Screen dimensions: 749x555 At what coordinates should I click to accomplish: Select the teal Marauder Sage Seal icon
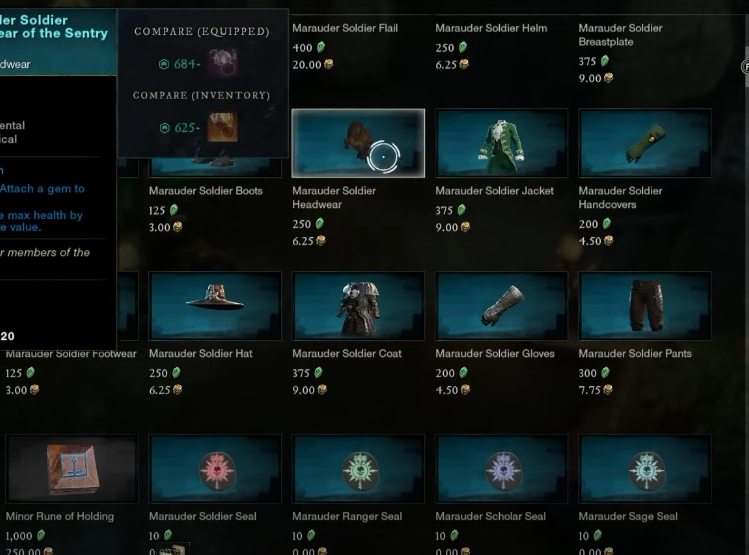point(645,469)
